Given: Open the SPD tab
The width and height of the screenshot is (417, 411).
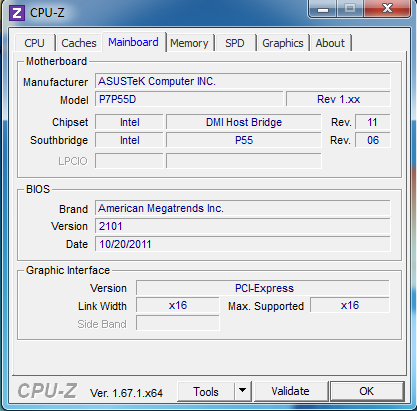Looking at the screenshot, I should coord(235,43).
